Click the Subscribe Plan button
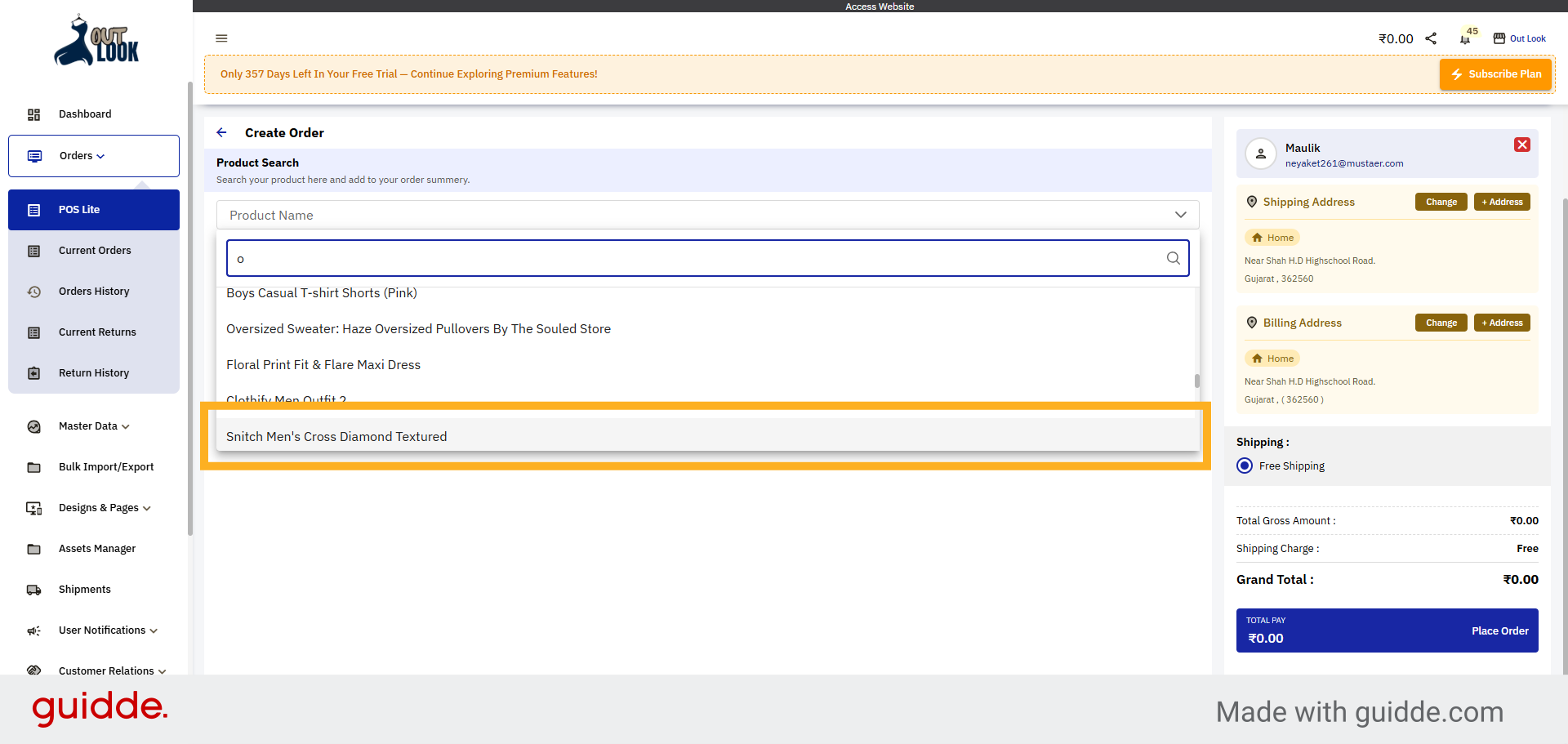 pos(1495,74)
